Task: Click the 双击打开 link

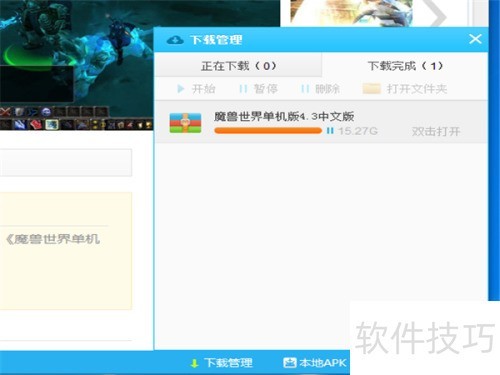Action: point(436,131)
